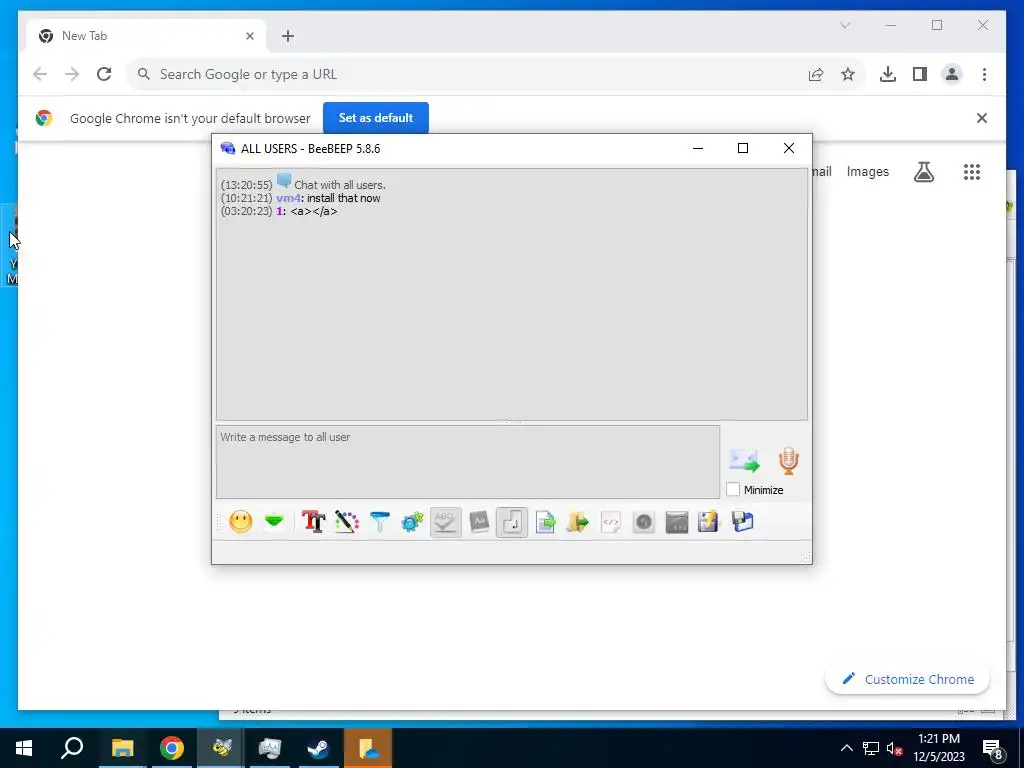Click the vm4 username in chat
Viewport: 1024px width, 768px height.
point(288,198)
